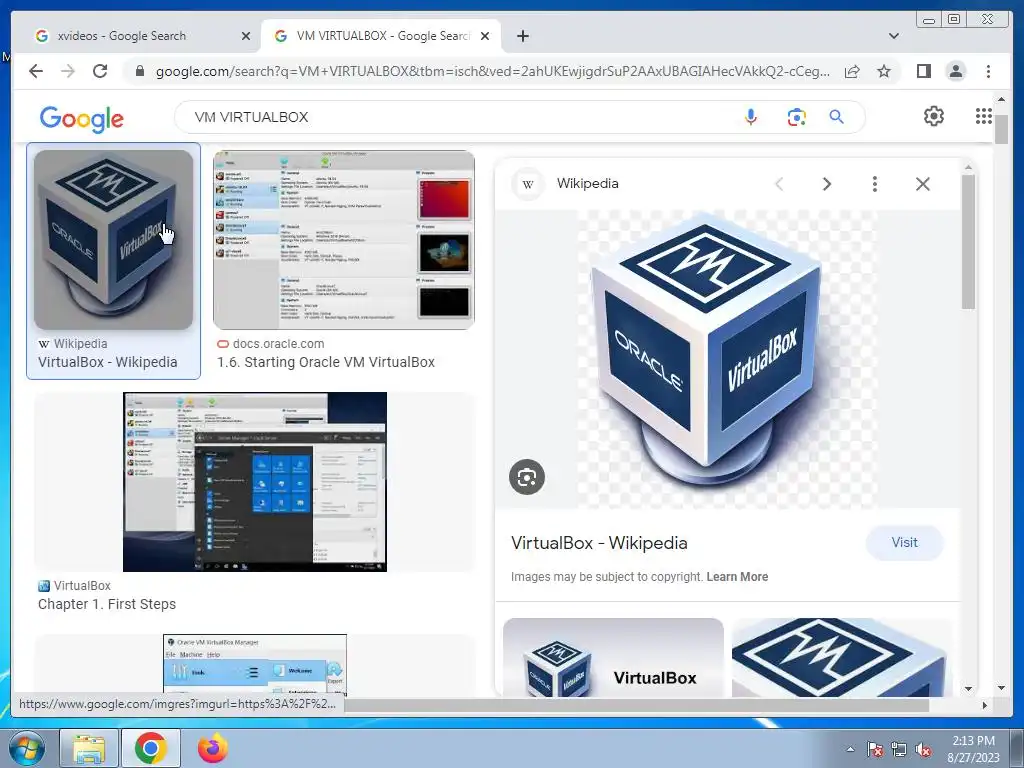Click the preview panel vertical scrollbar
The width and height of the screenshot is (1024, 768).
(x=968, y=242)
